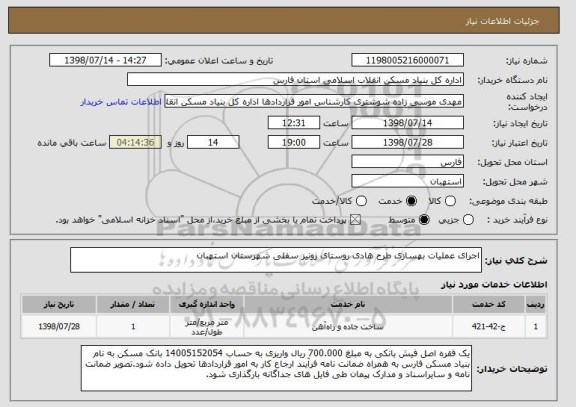Click the delivery province field فارس
The width and height of the screenshot is (576, 407).
pos(407,162)
